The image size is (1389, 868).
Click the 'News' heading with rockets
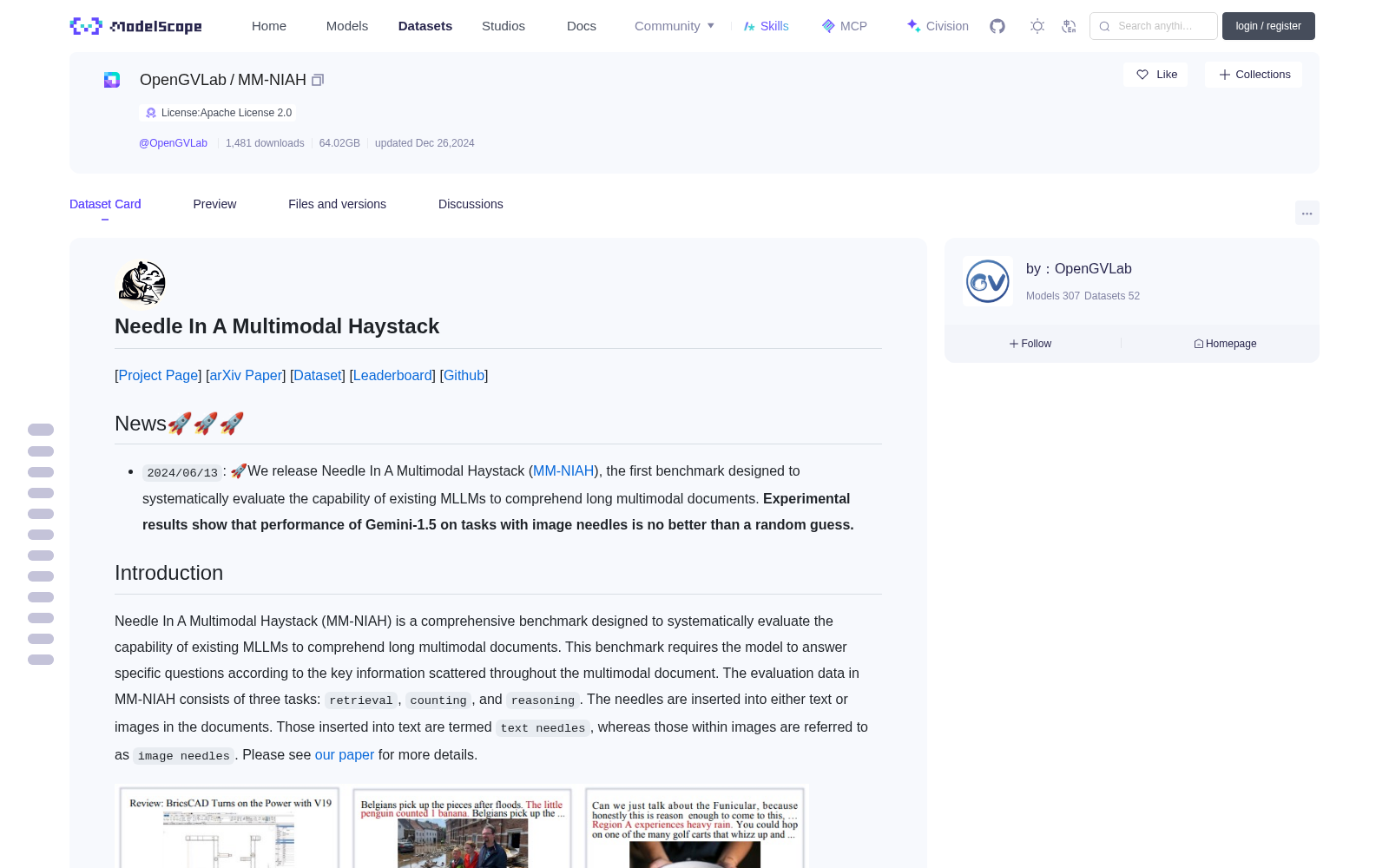[180, 424]
